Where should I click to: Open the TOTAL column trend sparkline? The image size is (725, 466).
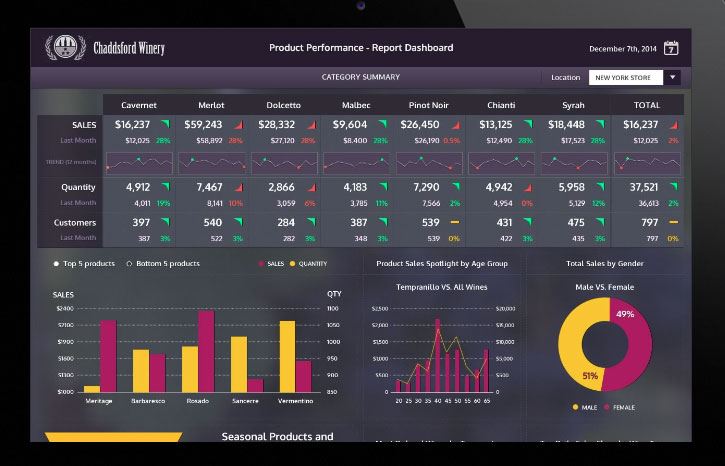click(647, 163)
